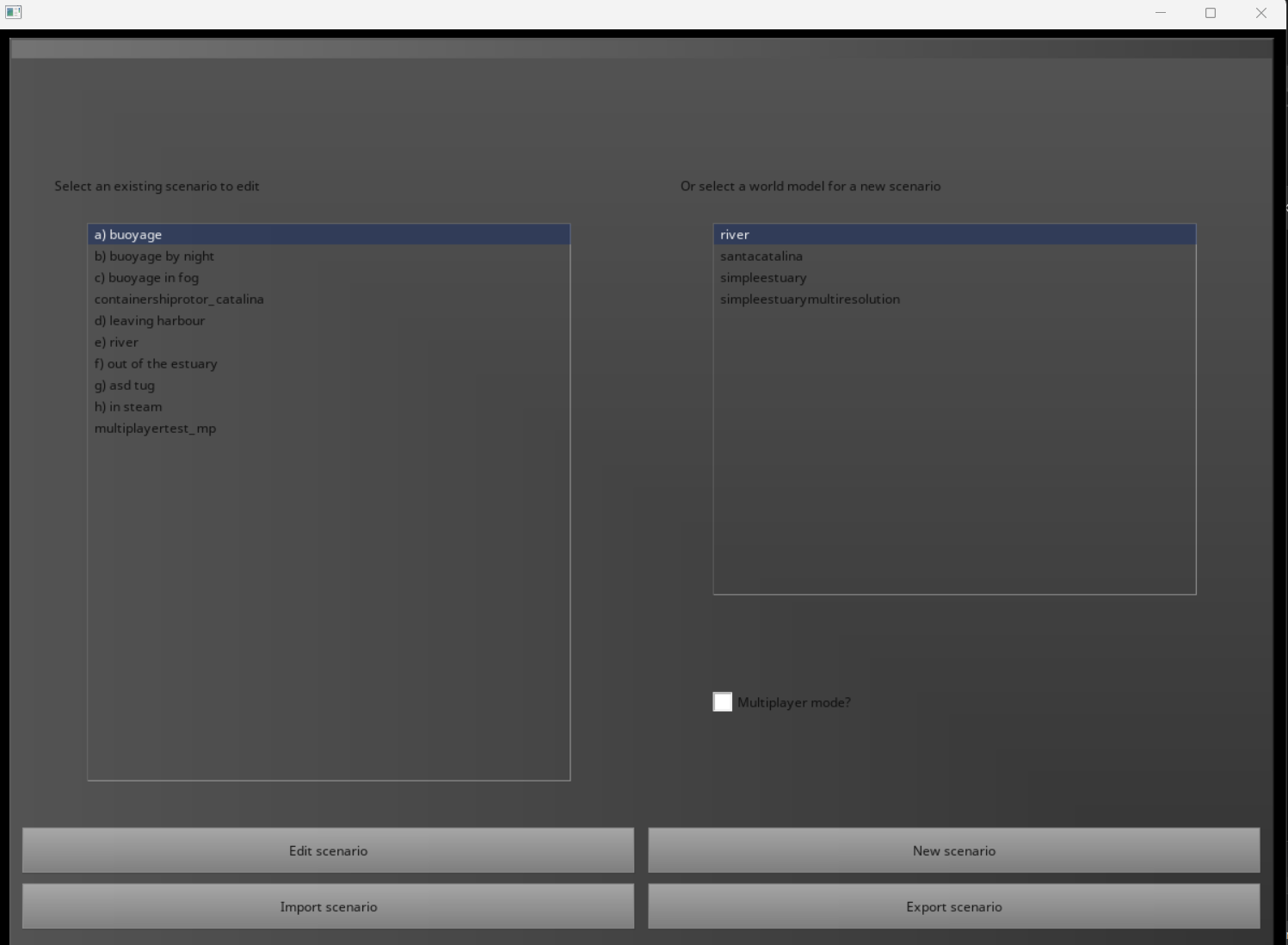Viewport: 1288px width, 945px height.
Task: Pick 'h) in steam' scenario
Action: [128, 406]
